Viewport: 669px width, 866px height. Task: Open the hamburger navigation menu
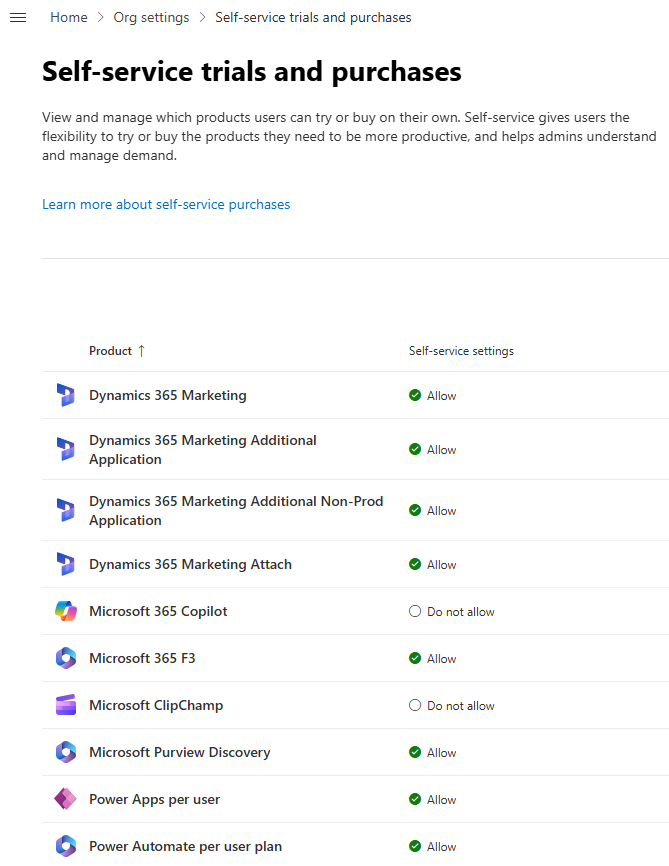[17, 18]
